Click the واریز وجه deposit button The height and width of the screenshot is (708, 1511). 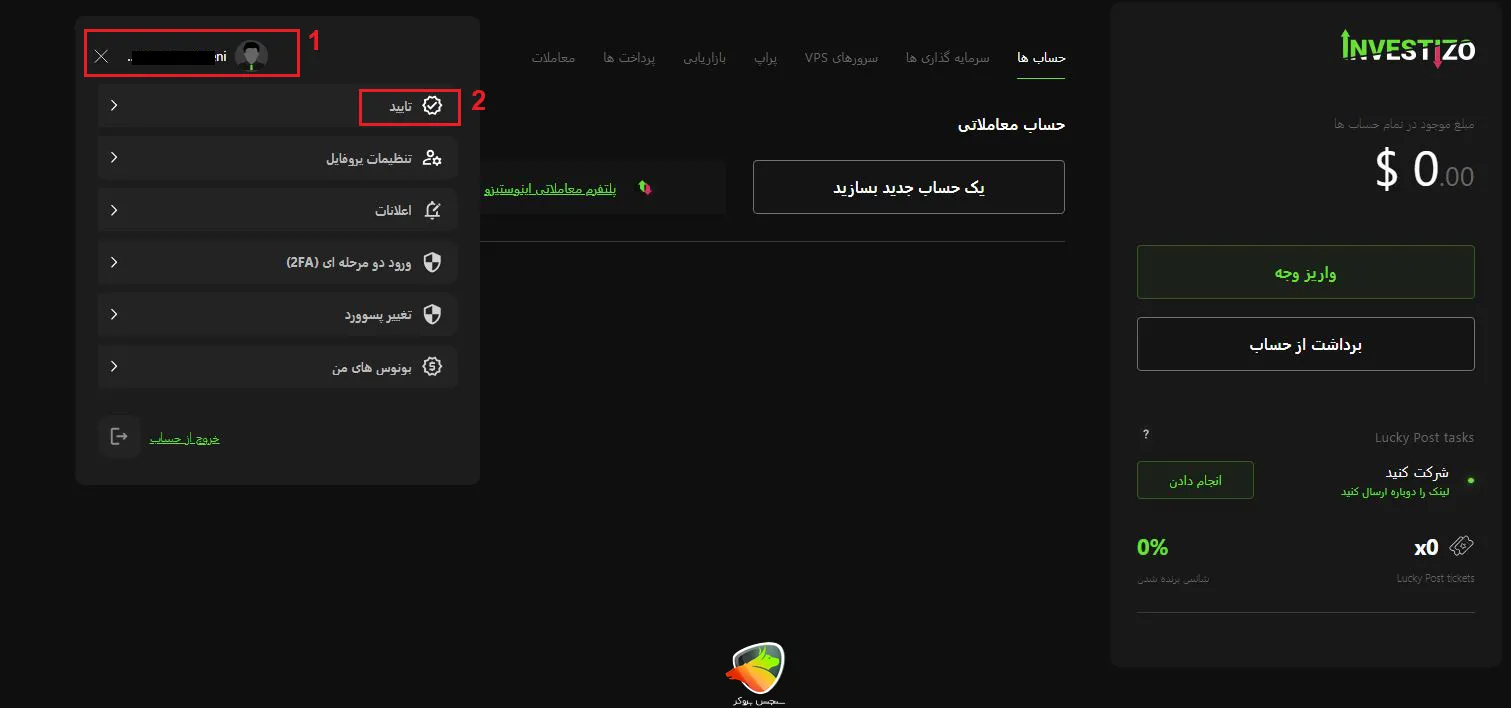pyautogui.click(x=1305, y=271)
